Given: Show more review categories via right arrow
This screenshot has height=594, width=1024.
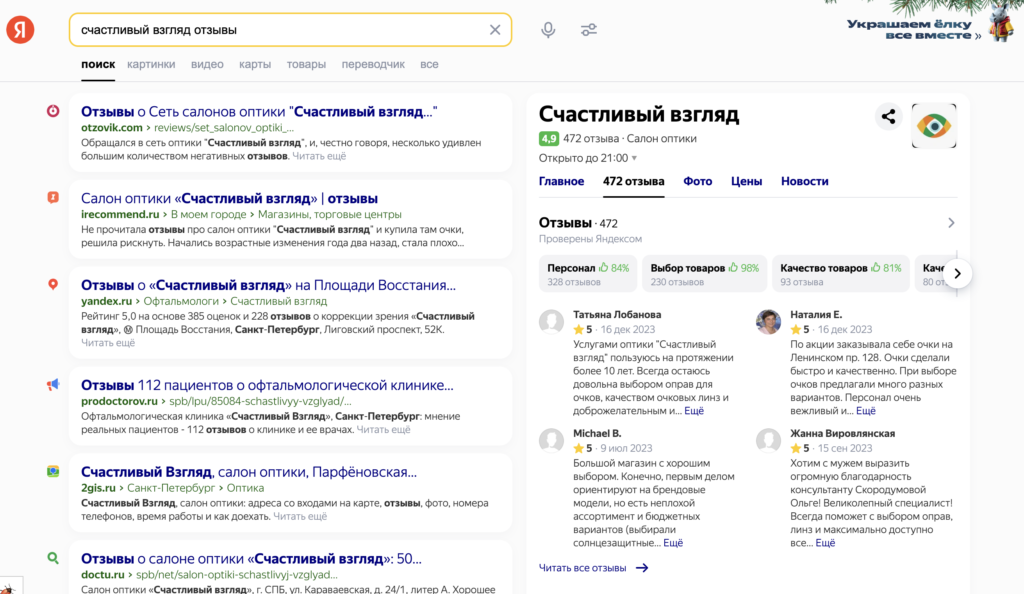Looking at the screenshot, I should (956, 272).
